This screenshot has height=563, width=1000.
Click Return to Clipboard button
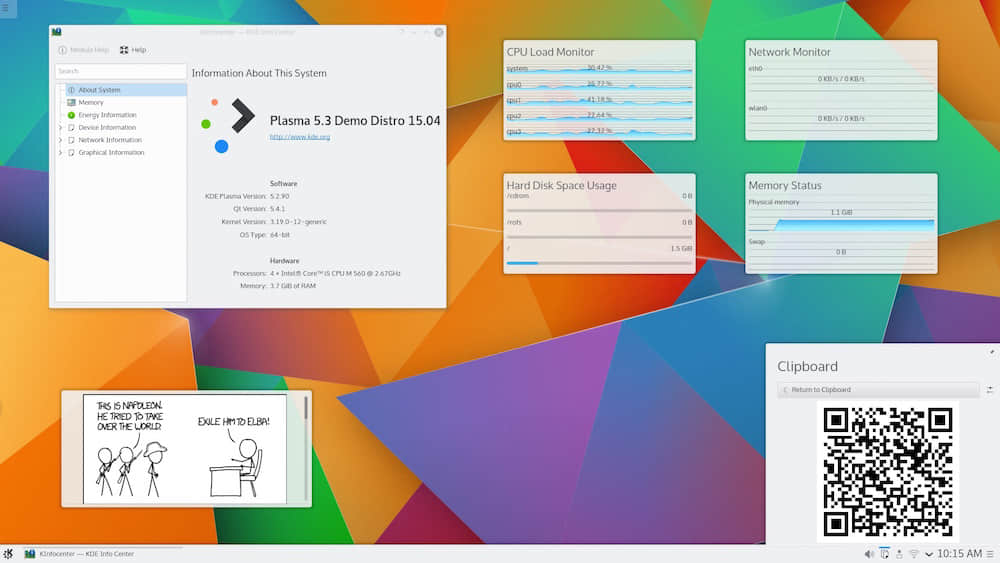[x=820, y=390]
